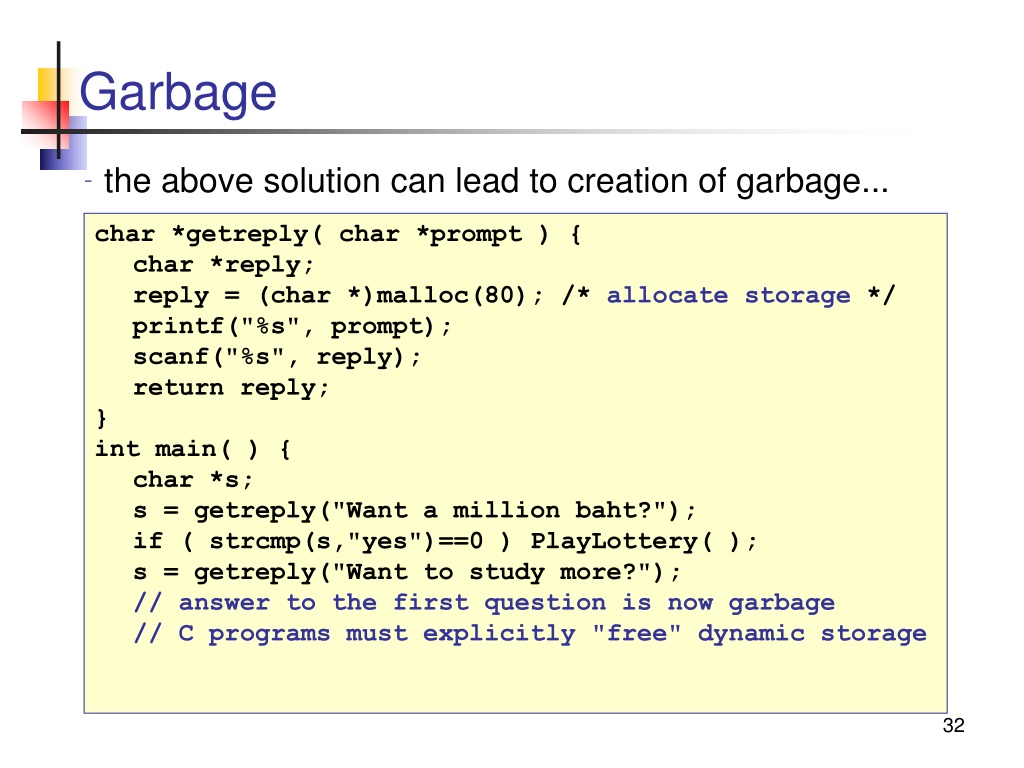Click the comment about explicitly freeing dynamic storage
Viewport: 1024px width, 768px height.
click(x=530, y=633)
